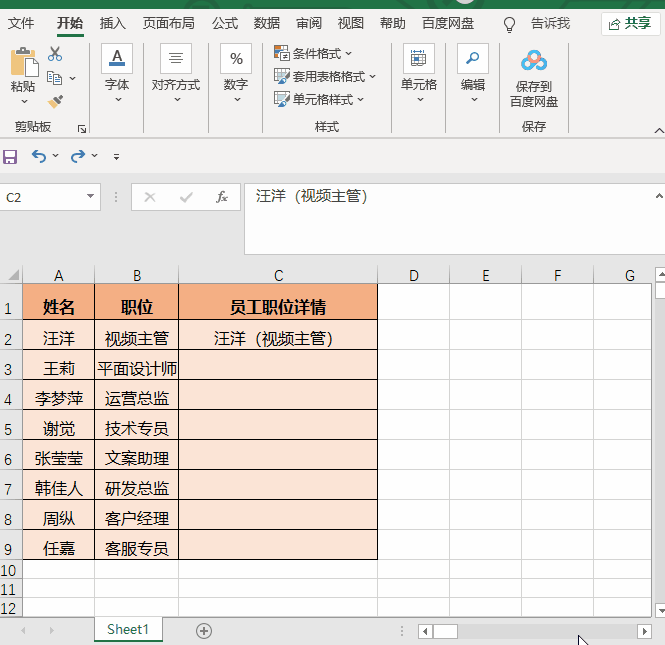Select the Format Painter brush icon
This screenshot has width=665, height=645.
(55, 101)
